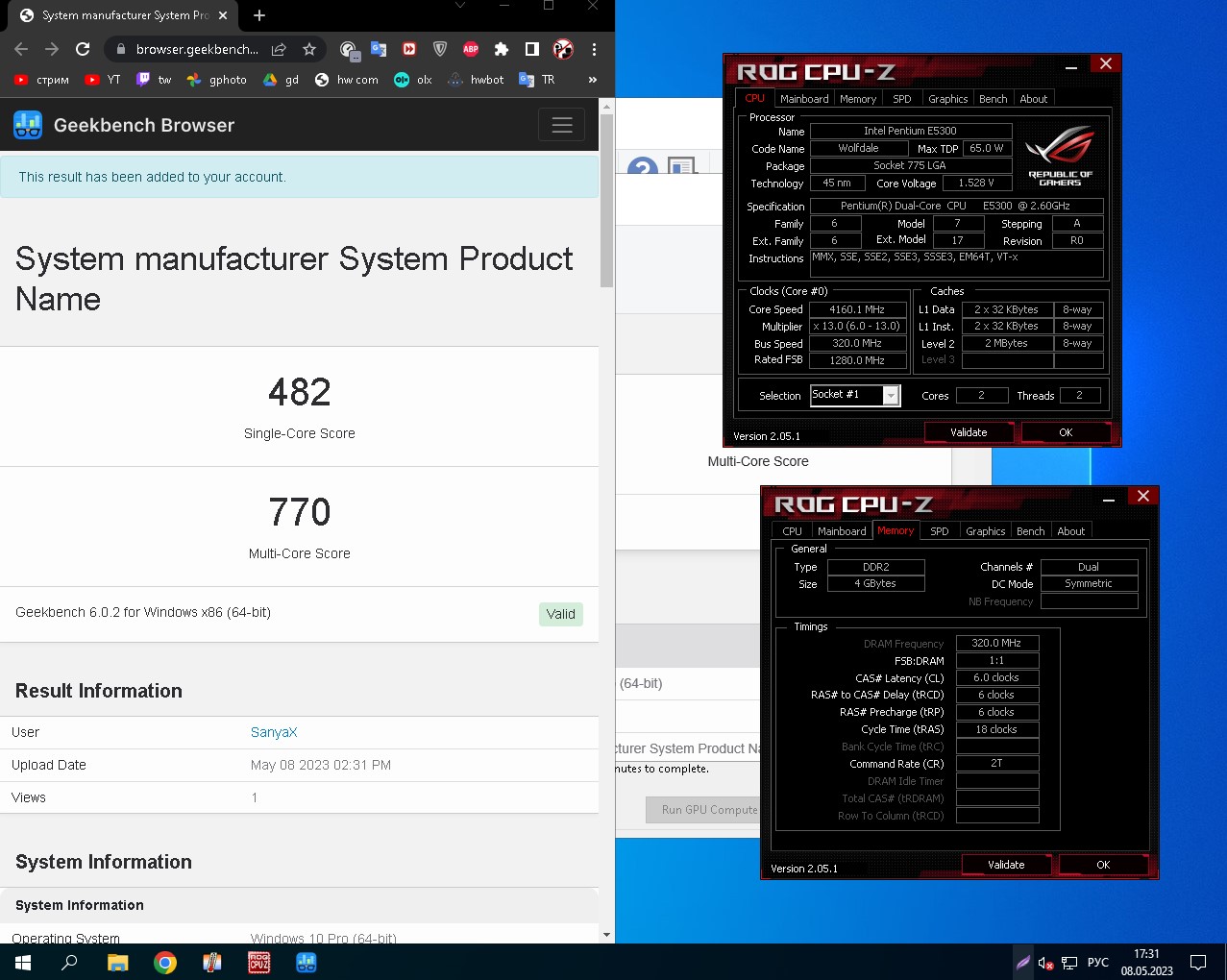Open the стрим YouTube bookmark
Image resolution: width=1227 pixels, height=980 pixels.
click(41, 80)
